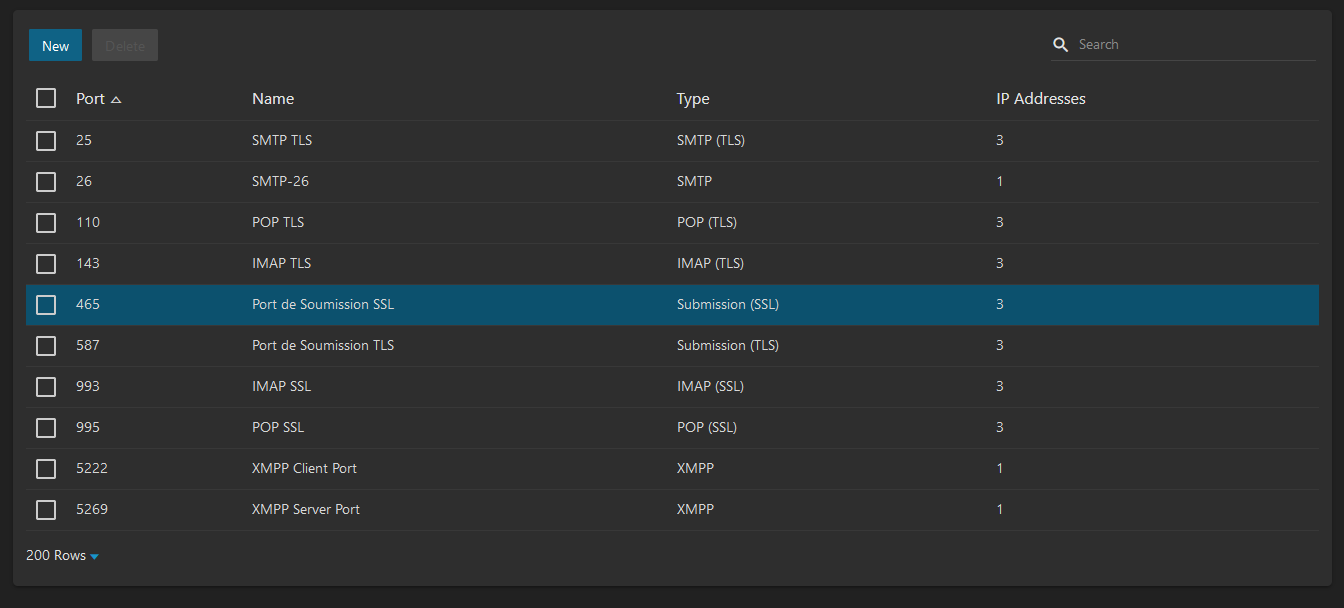Click into the Search input field
Screen dimensions: 1344x608
[x=1190, y=45]
